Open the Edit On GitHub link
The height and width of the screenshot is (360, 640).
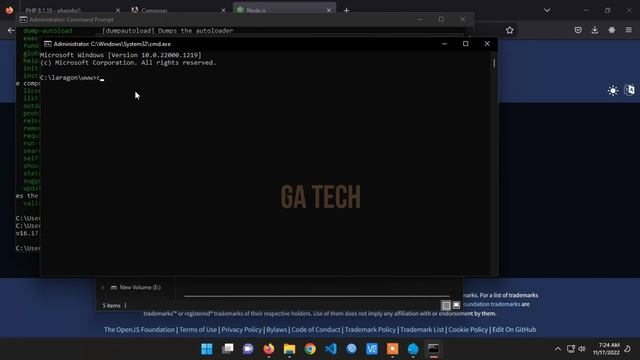(514, 329)
